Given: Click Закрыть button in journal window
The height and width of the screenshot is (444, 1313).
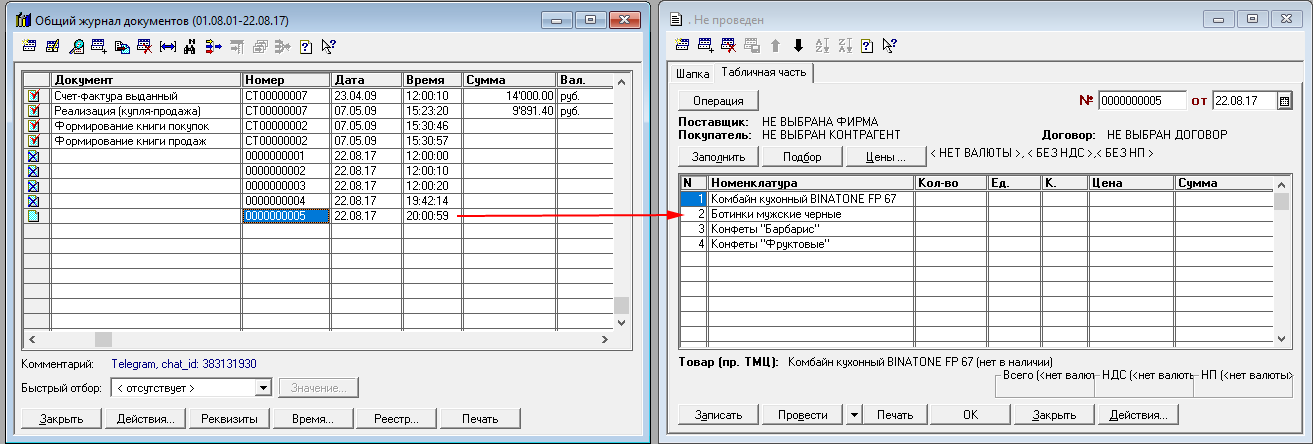Looking at the screenshot, I should pyautogui.click(x=59, y=418).
